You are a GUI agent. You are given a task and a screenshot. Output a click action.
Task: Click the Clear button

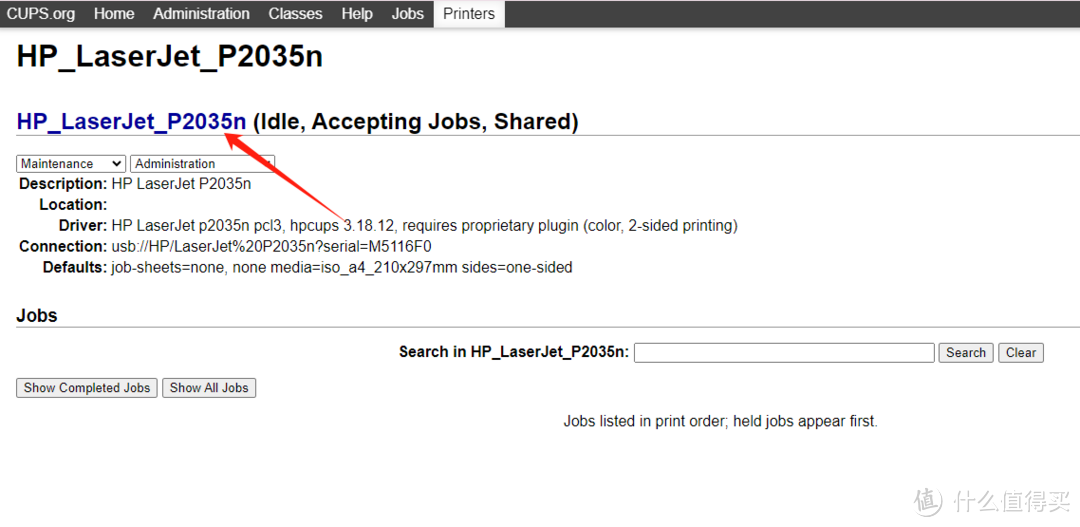(1021, 352)
